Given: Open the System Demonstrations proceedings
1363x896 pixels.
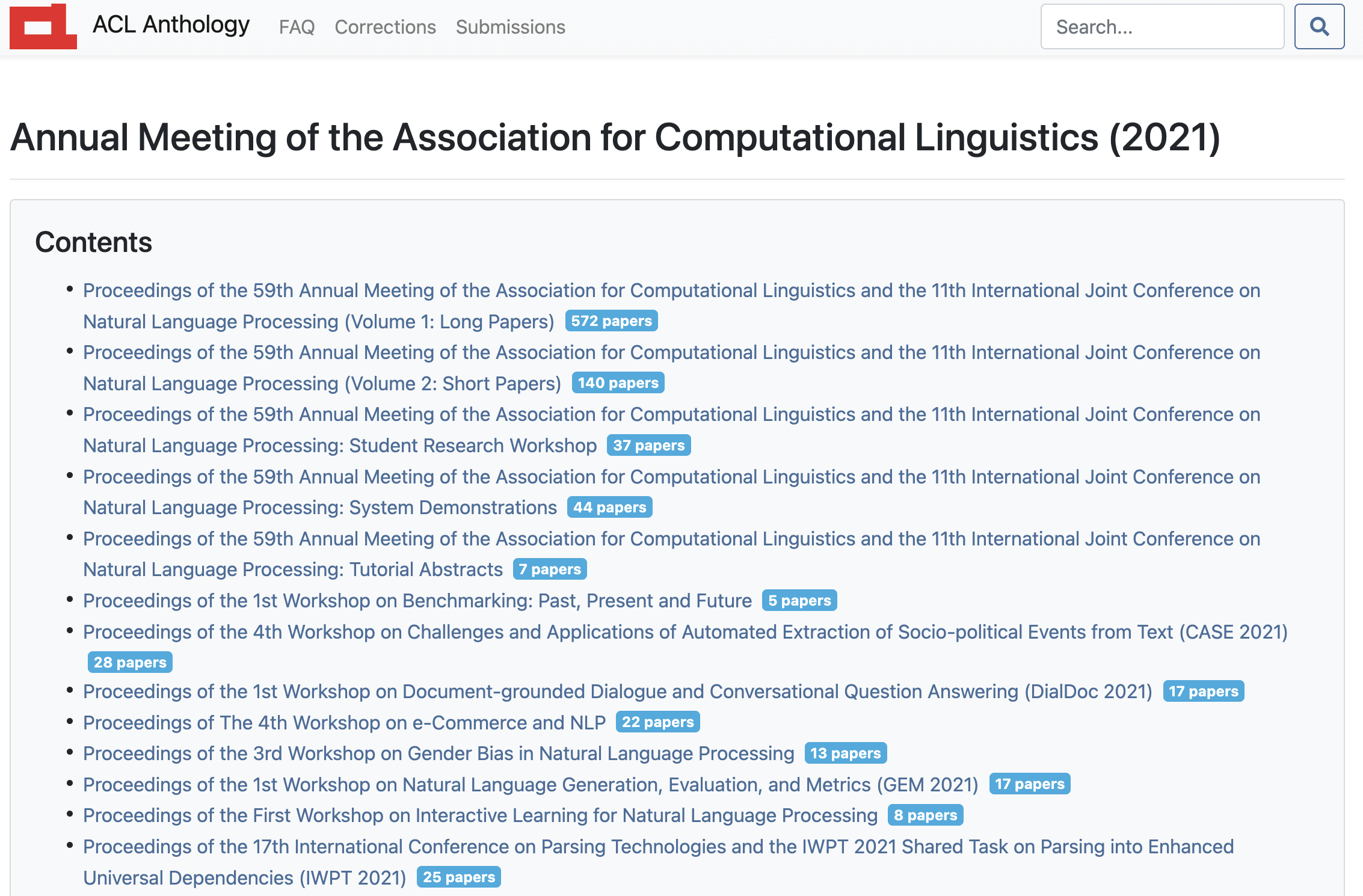Looking at the screenshot, I should pos(671,492).
